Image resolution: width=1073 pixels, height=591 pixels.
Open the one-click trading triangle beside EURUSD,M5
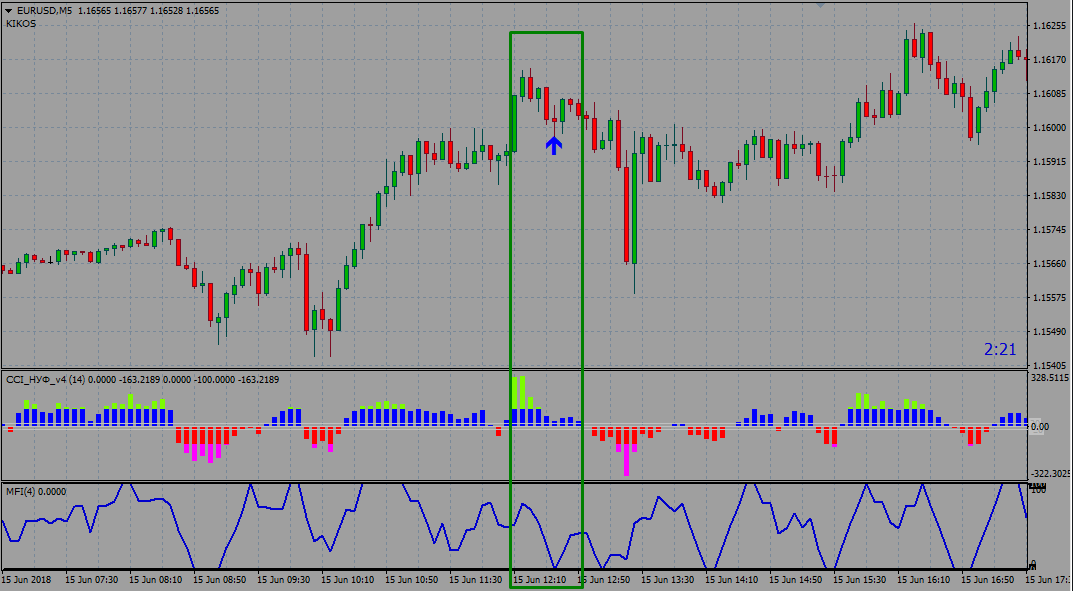(8, 10)
